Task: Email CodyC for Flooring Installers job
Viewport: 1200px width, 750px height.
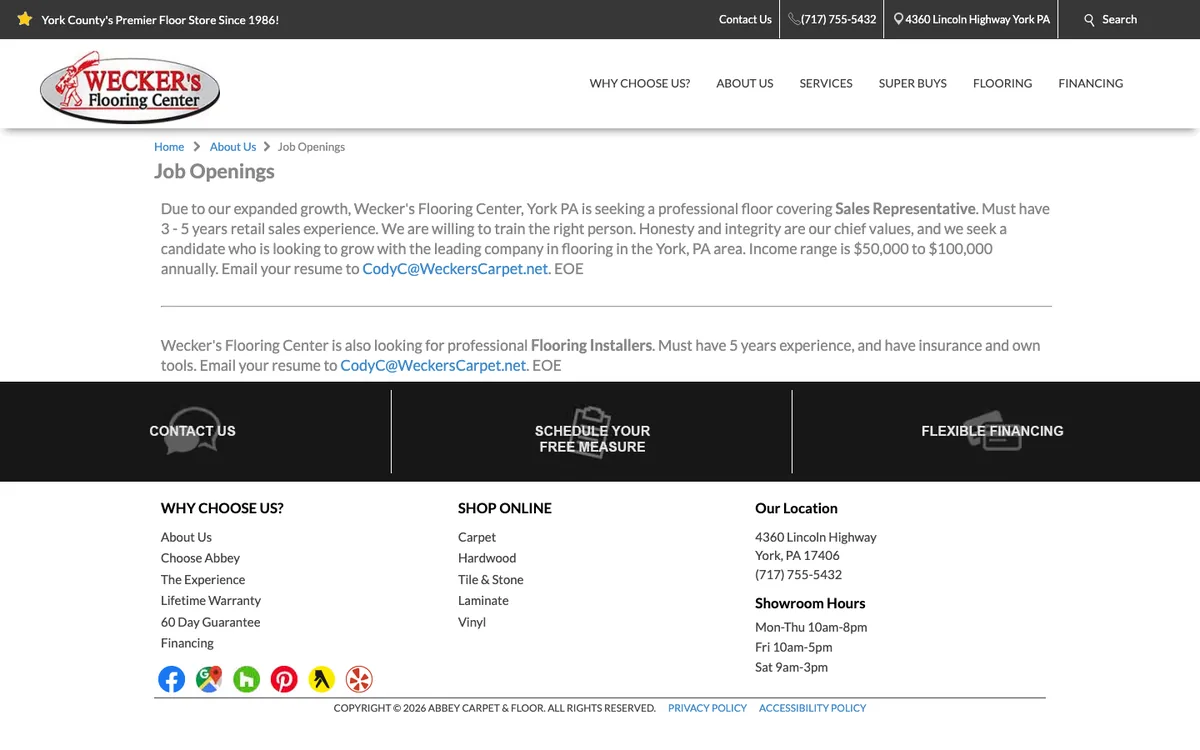Action: 433,366
